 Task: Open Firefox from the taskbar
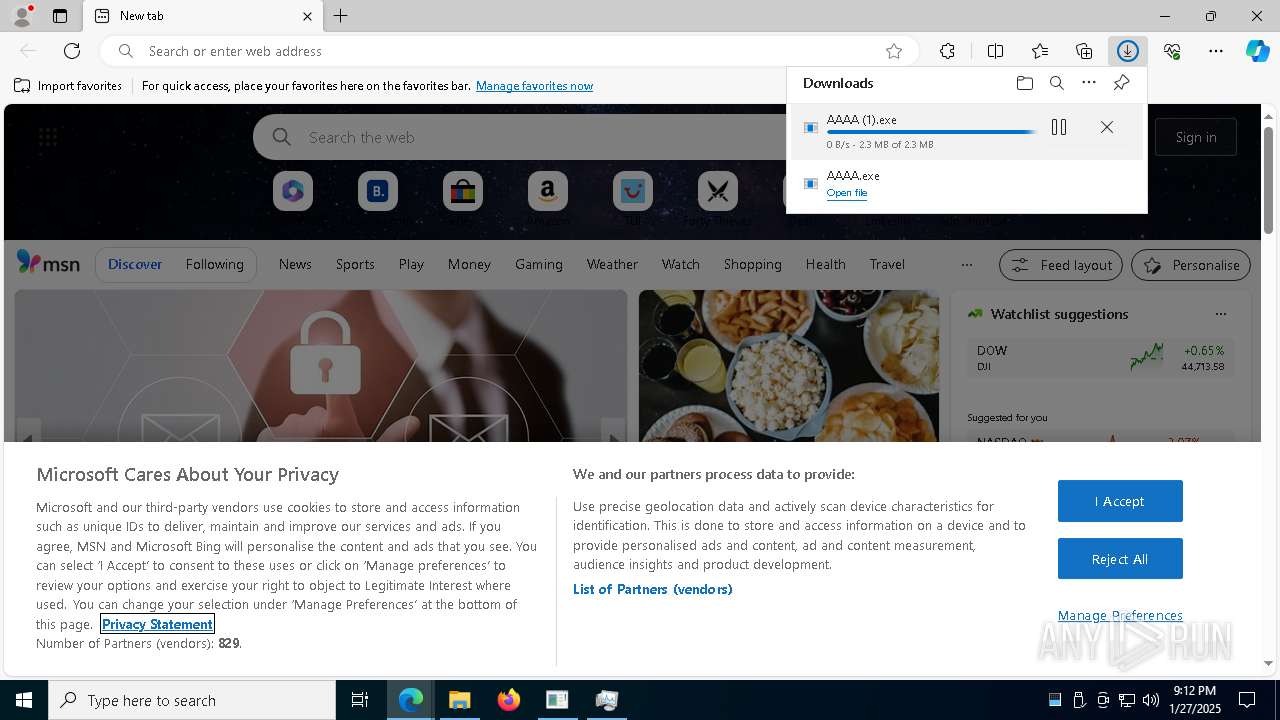[x=508, y=700]
